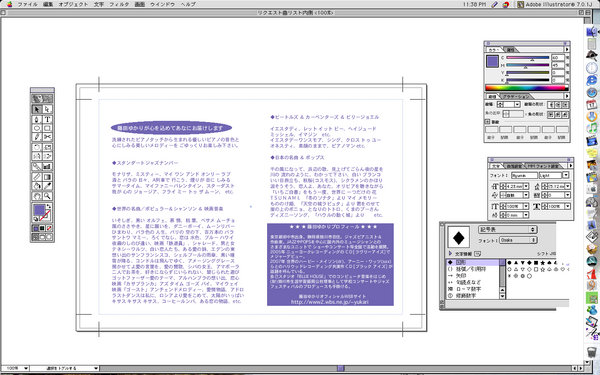Switch to the tab next to カラー
Screen dimensions: 600x375
point(511,50)
